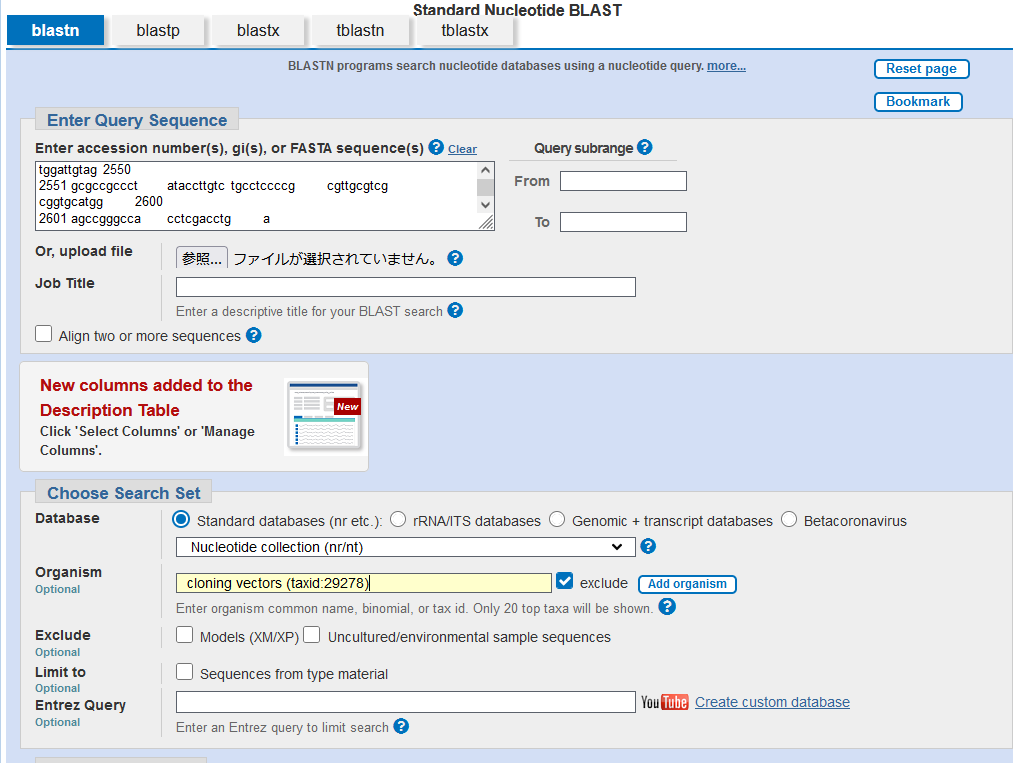This screenshot has height=763, width=1013.
Task: Select Betacoronavirus database radio button
Action: coord(789,519)
